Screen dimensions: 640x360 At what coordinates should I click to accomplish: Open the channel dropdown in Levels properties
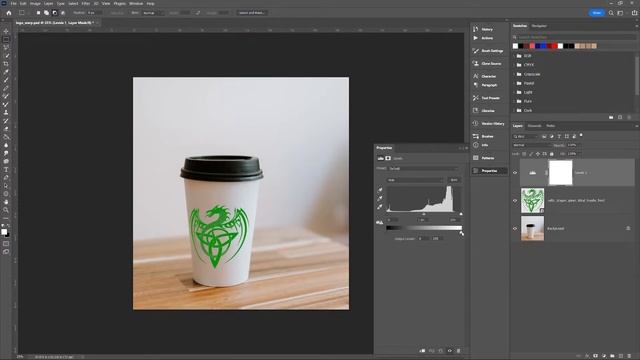click(x=415, y=180)
